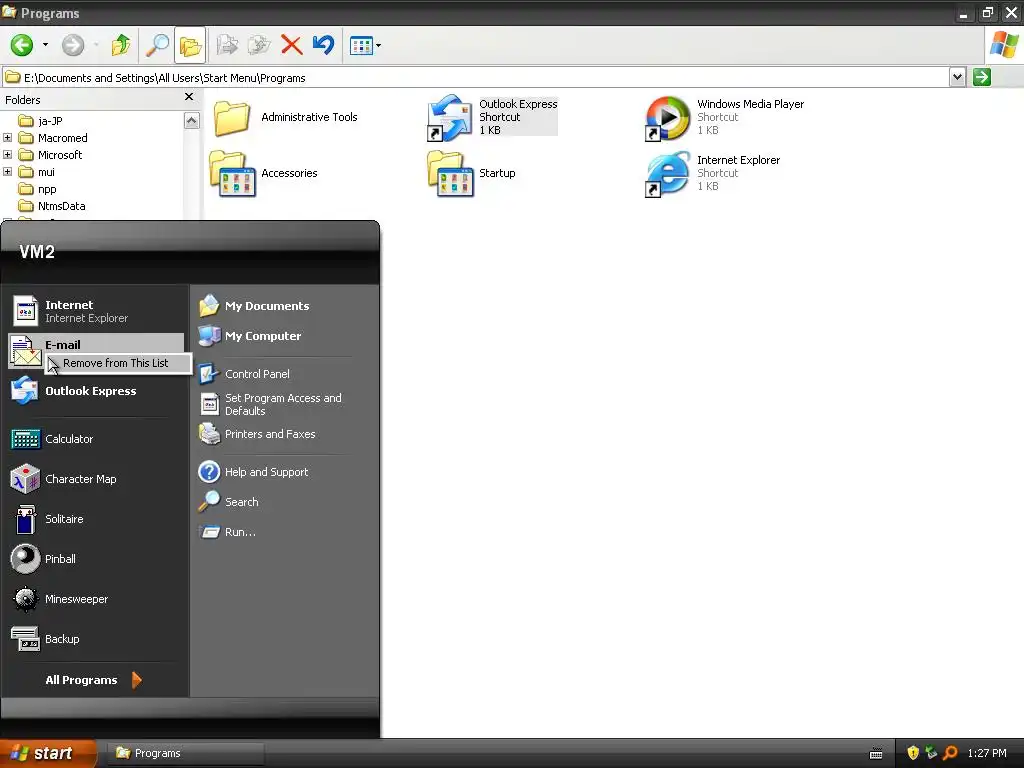Click the Folders pane scroll up arrow

pos(191,120)
